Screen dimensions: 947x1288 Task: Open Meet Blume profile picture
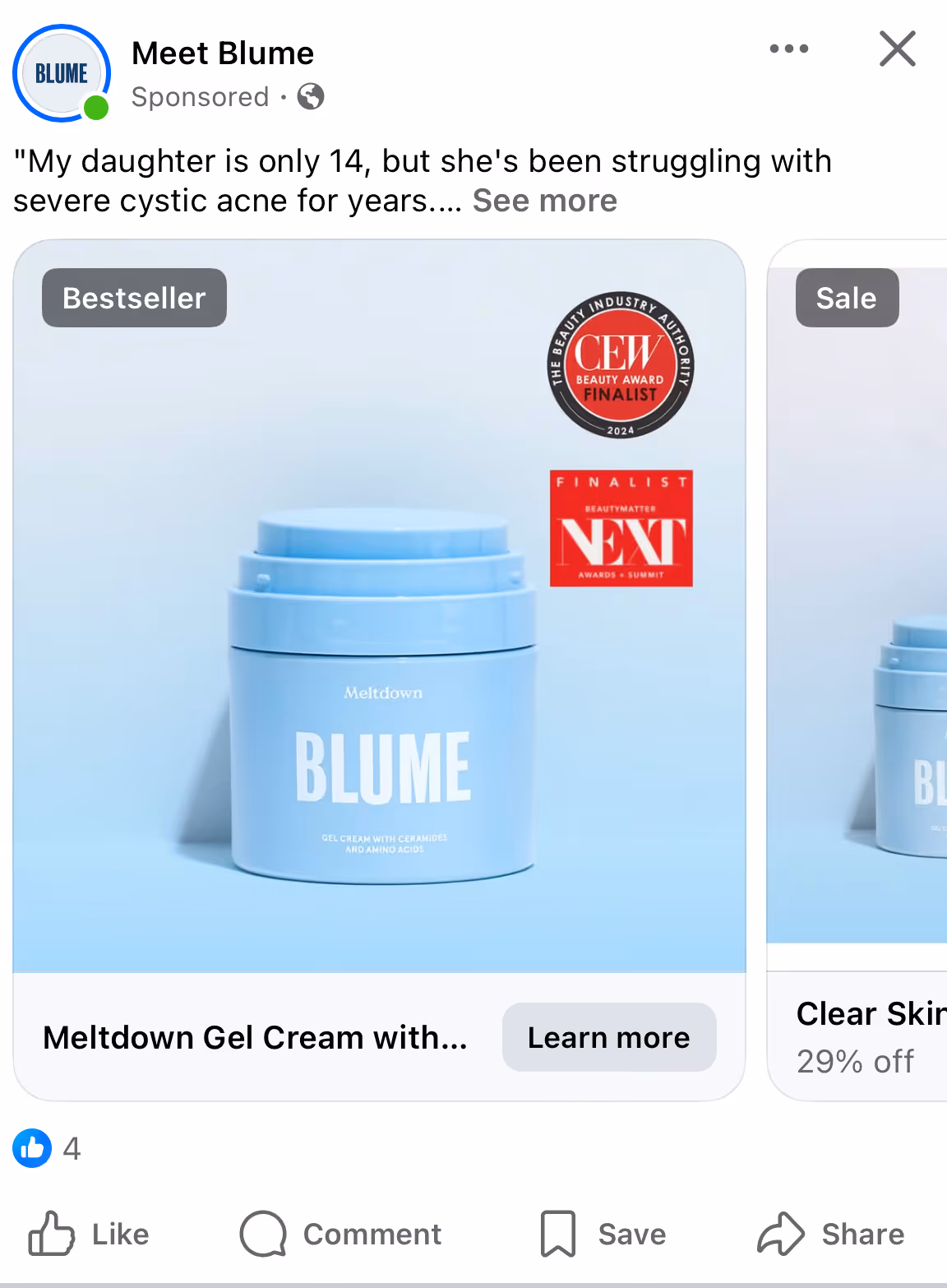point(62,73)
